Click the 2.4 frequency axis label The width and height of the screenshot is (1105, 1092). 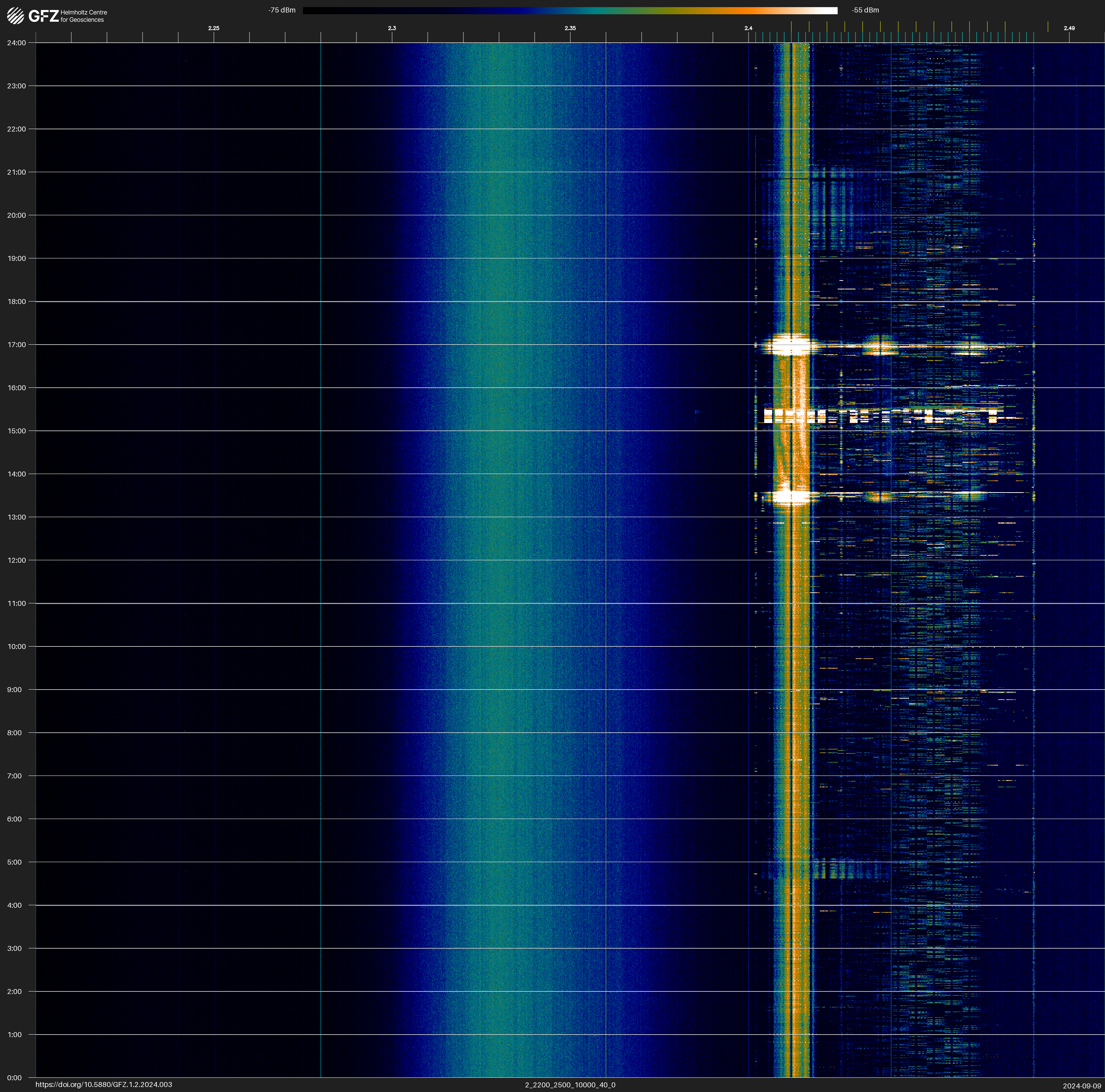[x=748, y=28]
